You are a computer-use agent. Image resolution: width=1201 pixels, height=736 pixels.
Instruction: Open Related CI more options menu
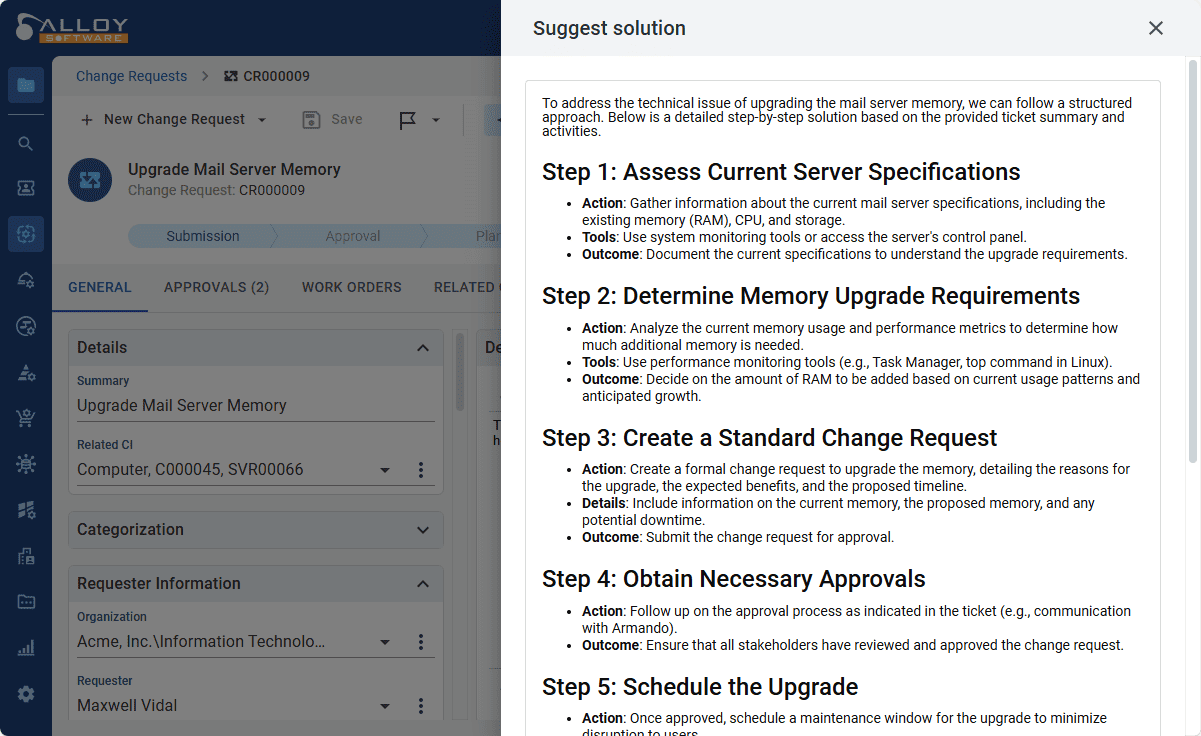pos(421,470)
